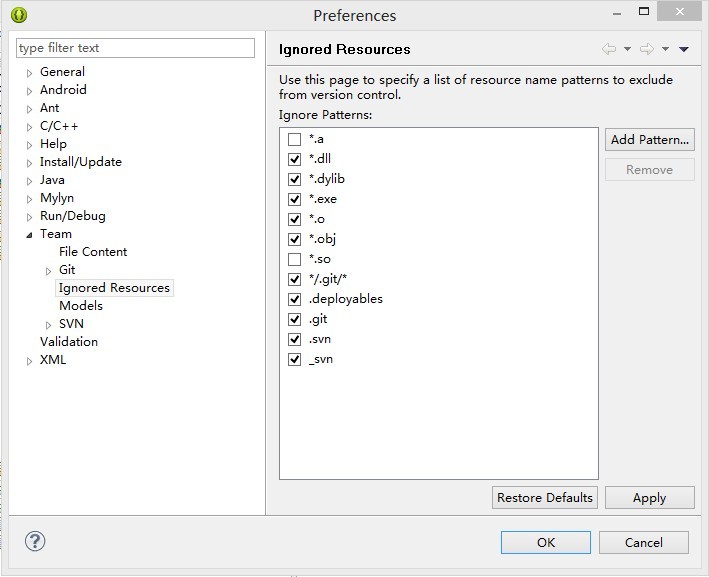This screenshot has height=577, width=709.
Task: Select the Validation preference page
Action: [69, 341]
